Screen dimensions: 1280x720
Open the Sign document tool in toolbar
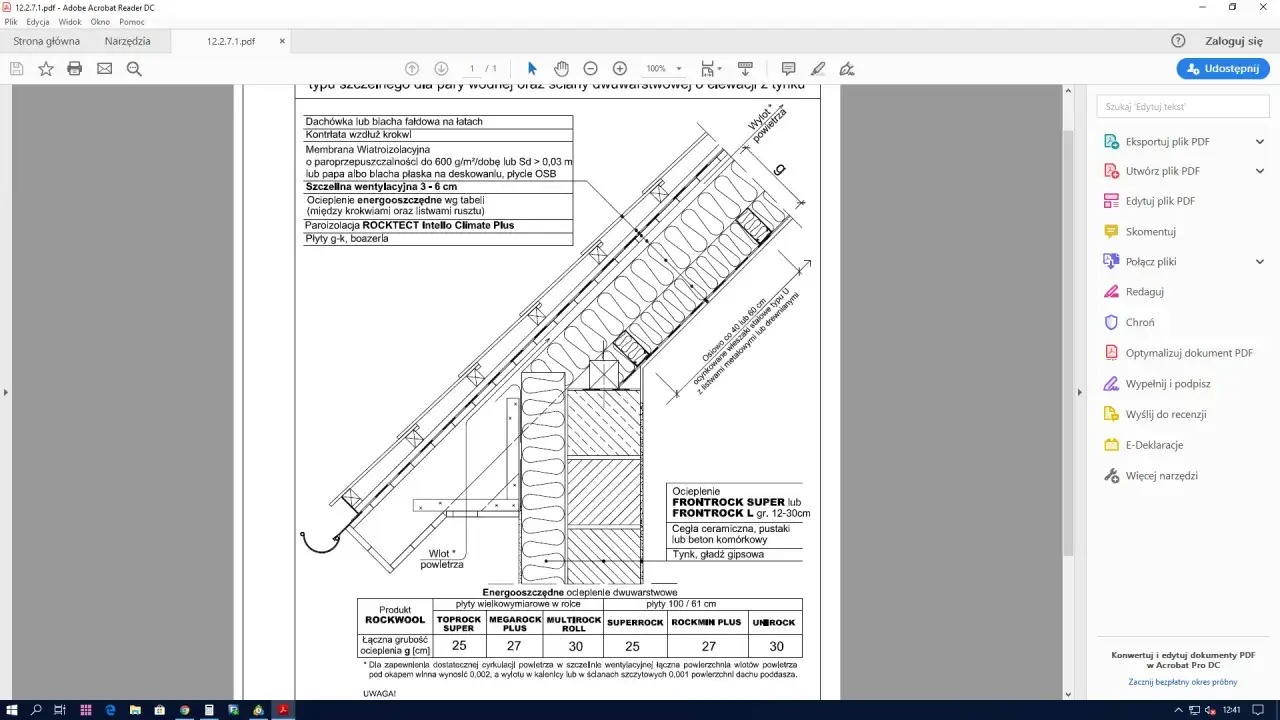[x=848, y=69]
